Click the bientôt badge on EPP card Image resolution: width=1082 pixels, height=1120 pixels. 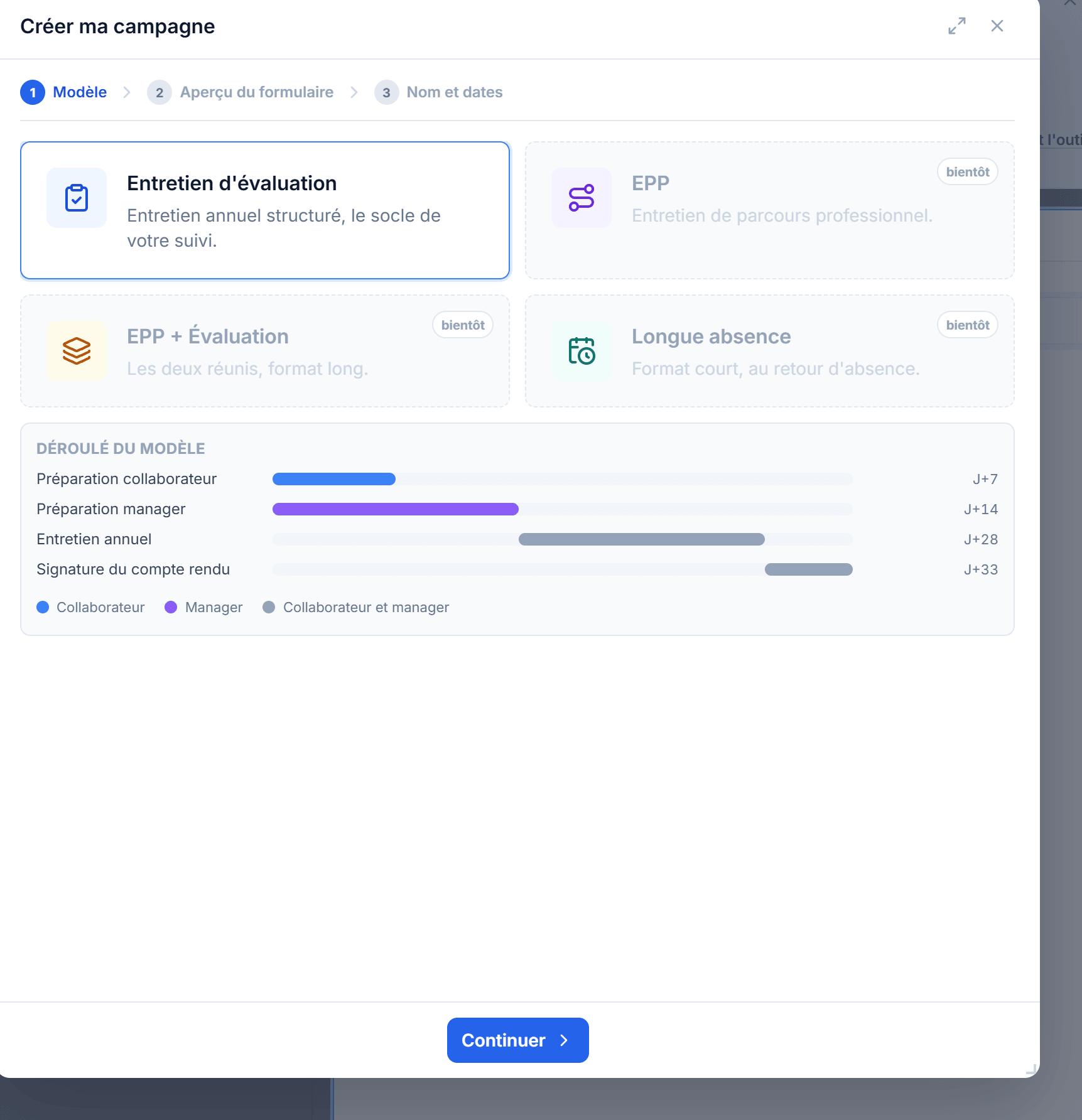click(968, 171)
